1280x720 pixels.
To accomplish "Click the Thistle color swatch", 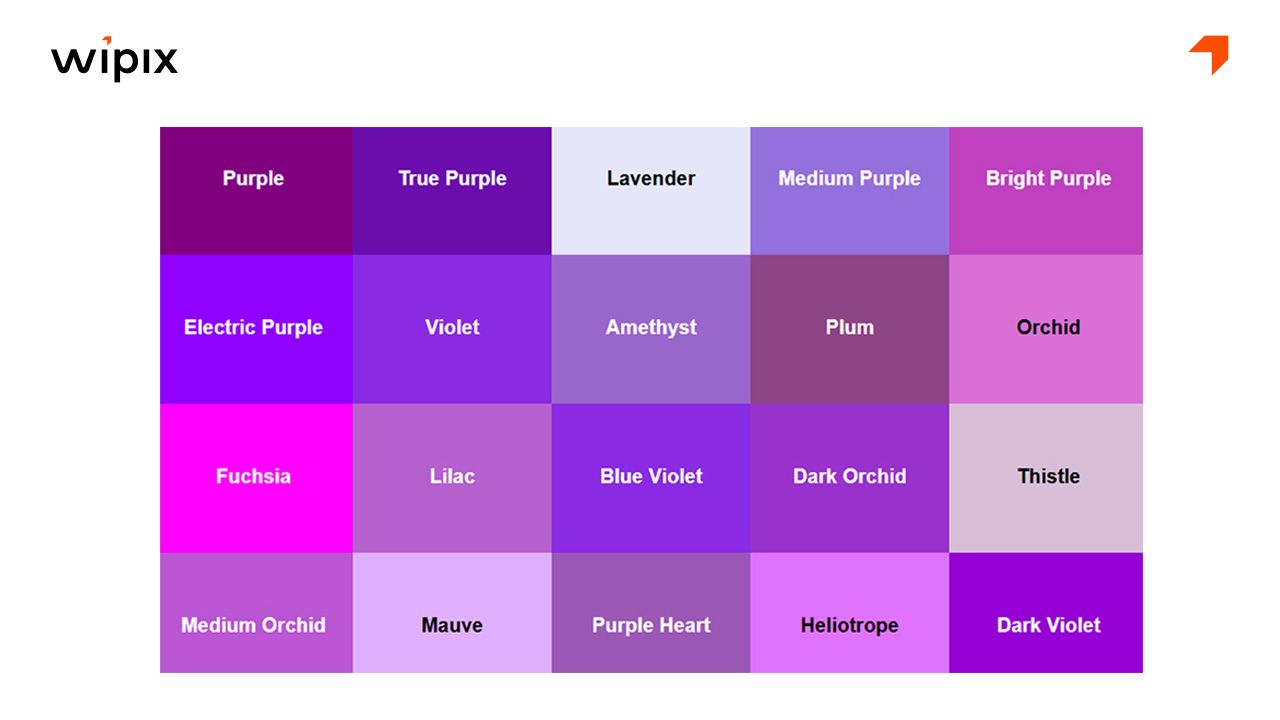I will coord(1046,478).
